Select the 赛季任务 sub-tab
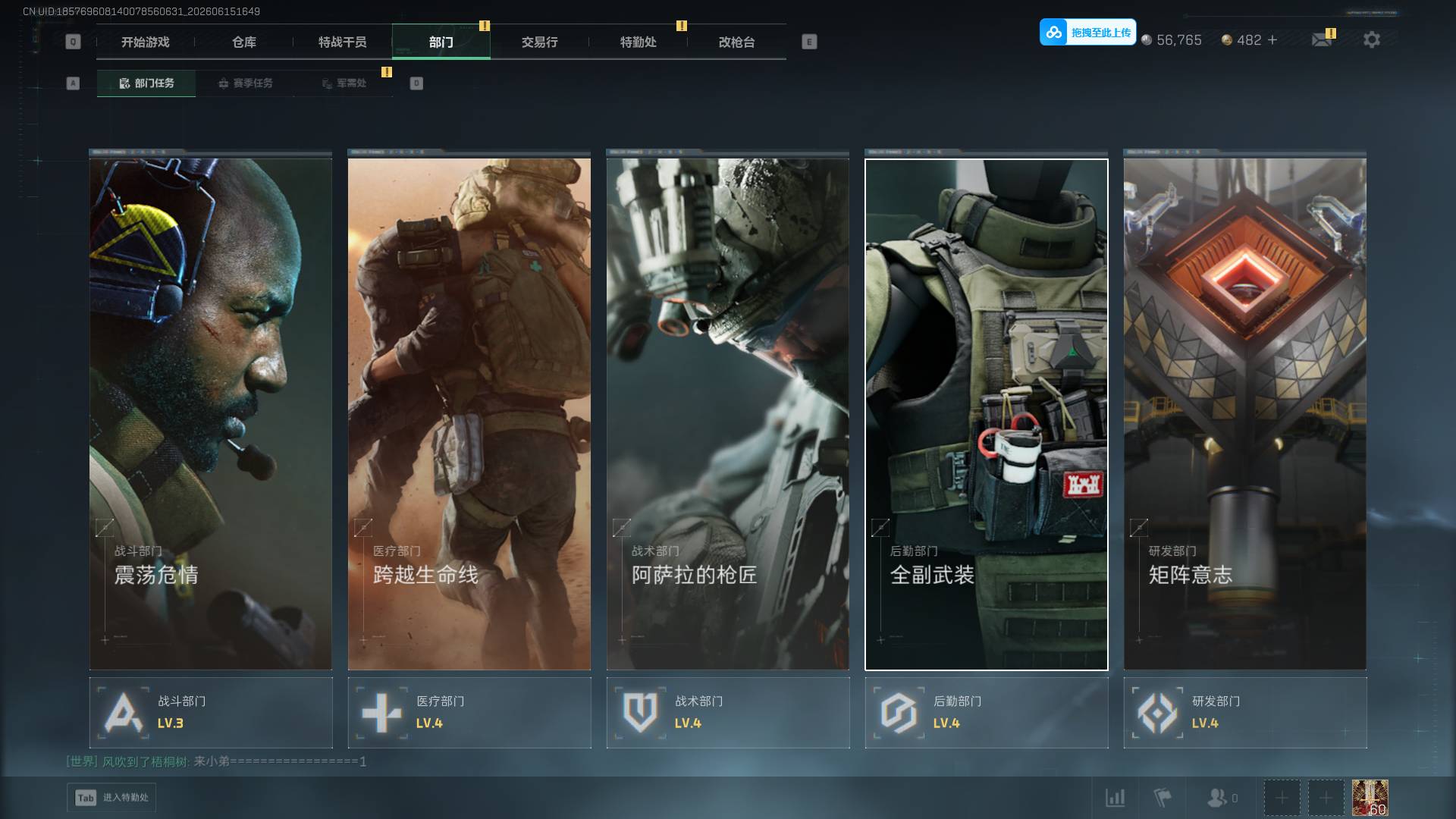Screen dimensions: 1456x819 pos(245,83)
